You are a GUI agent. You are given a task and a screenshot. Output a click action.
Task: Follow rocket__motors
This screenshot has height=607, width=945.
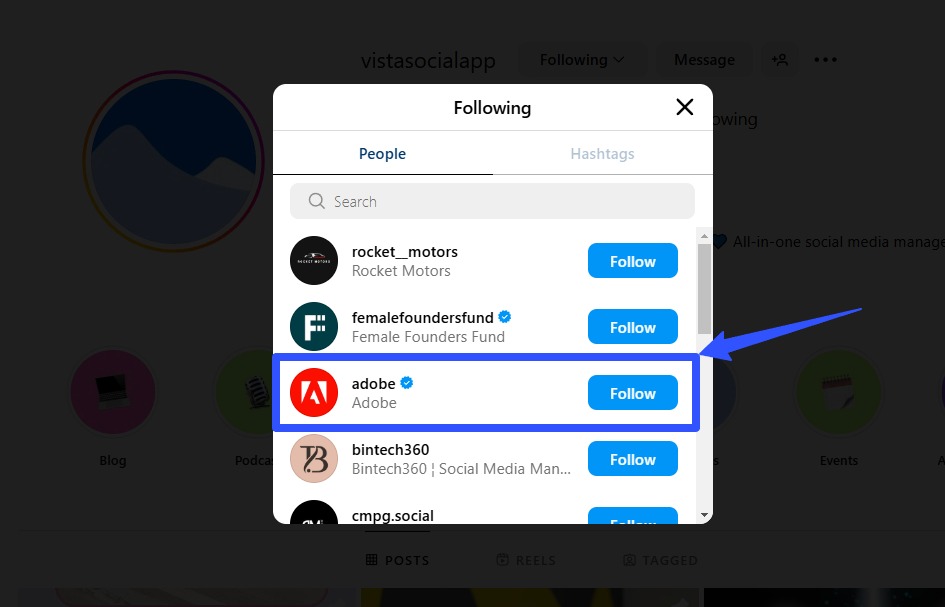(632, 261)
